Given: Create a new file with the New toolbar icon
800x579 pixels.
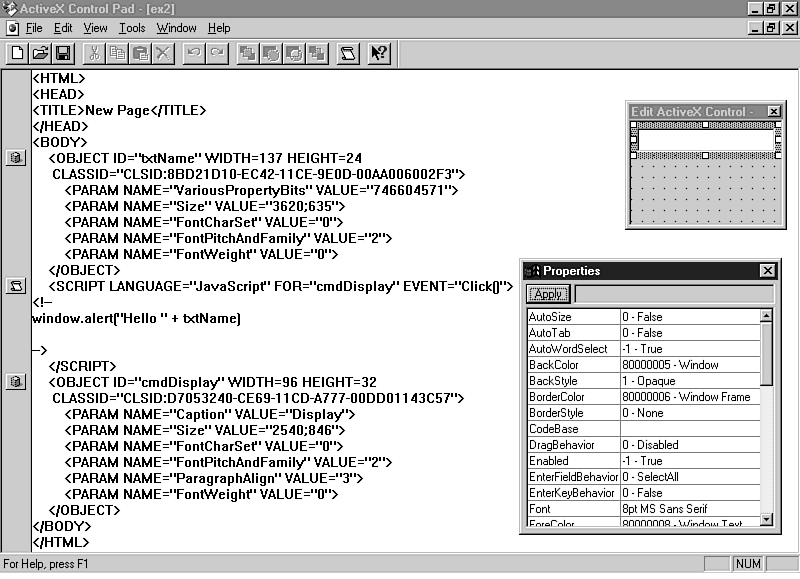Looking at the screenshot, I should point(17,54).
